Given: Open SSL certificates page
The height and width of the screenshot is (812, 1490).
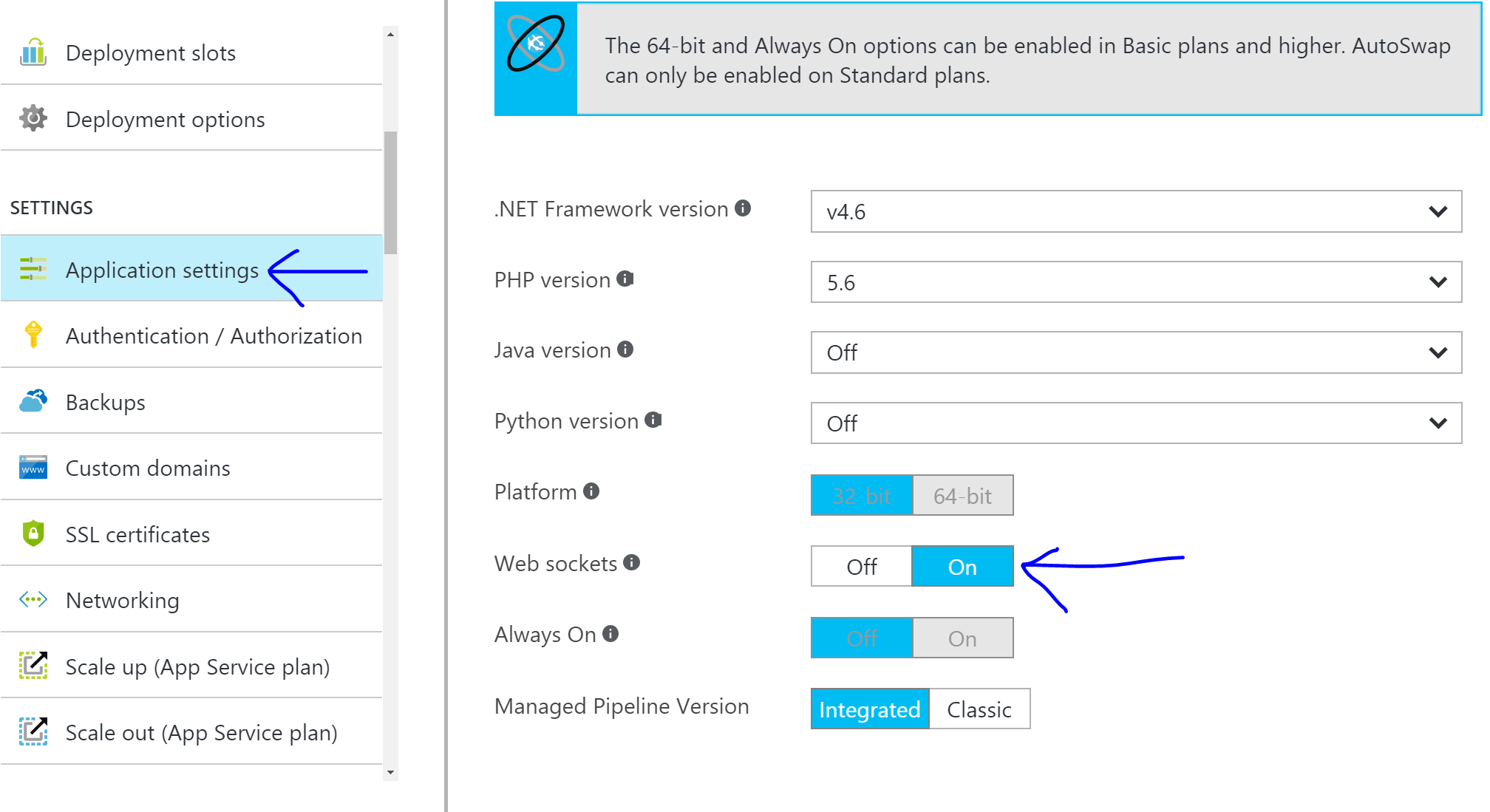Looking at the screenshot, I should click(191, 533).
